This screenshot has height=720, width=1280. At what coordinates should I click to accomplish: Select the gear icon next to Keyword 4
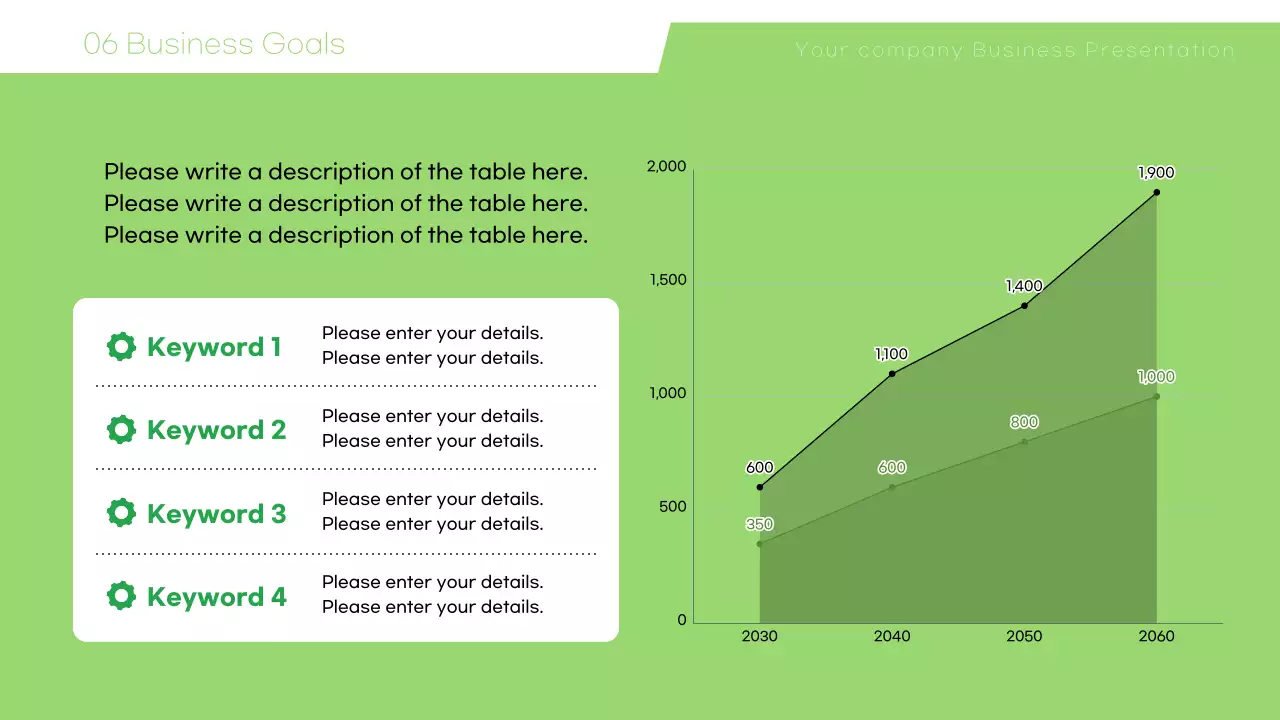[121, 596]
